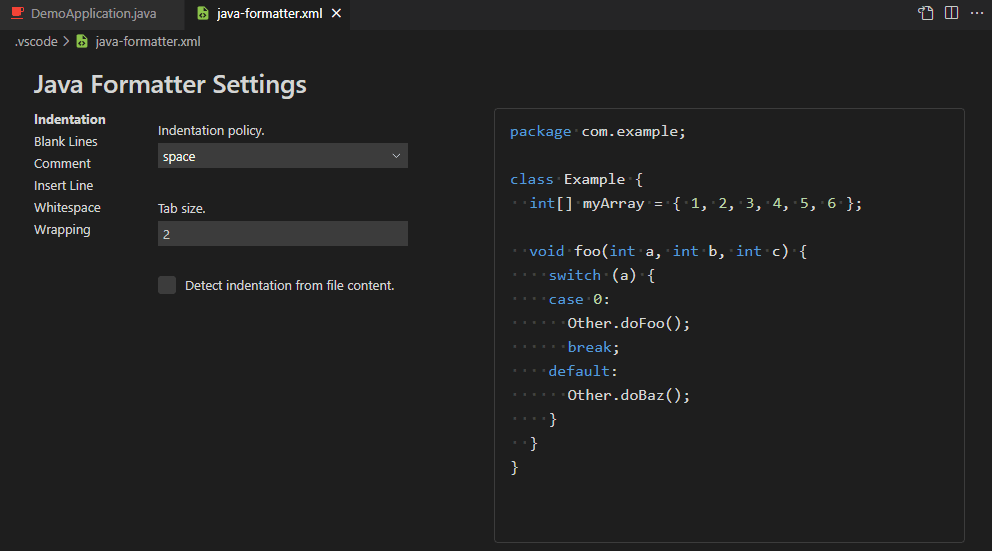Click the 'Tab size.' label

pyautogui.click(x=182, y=209)
